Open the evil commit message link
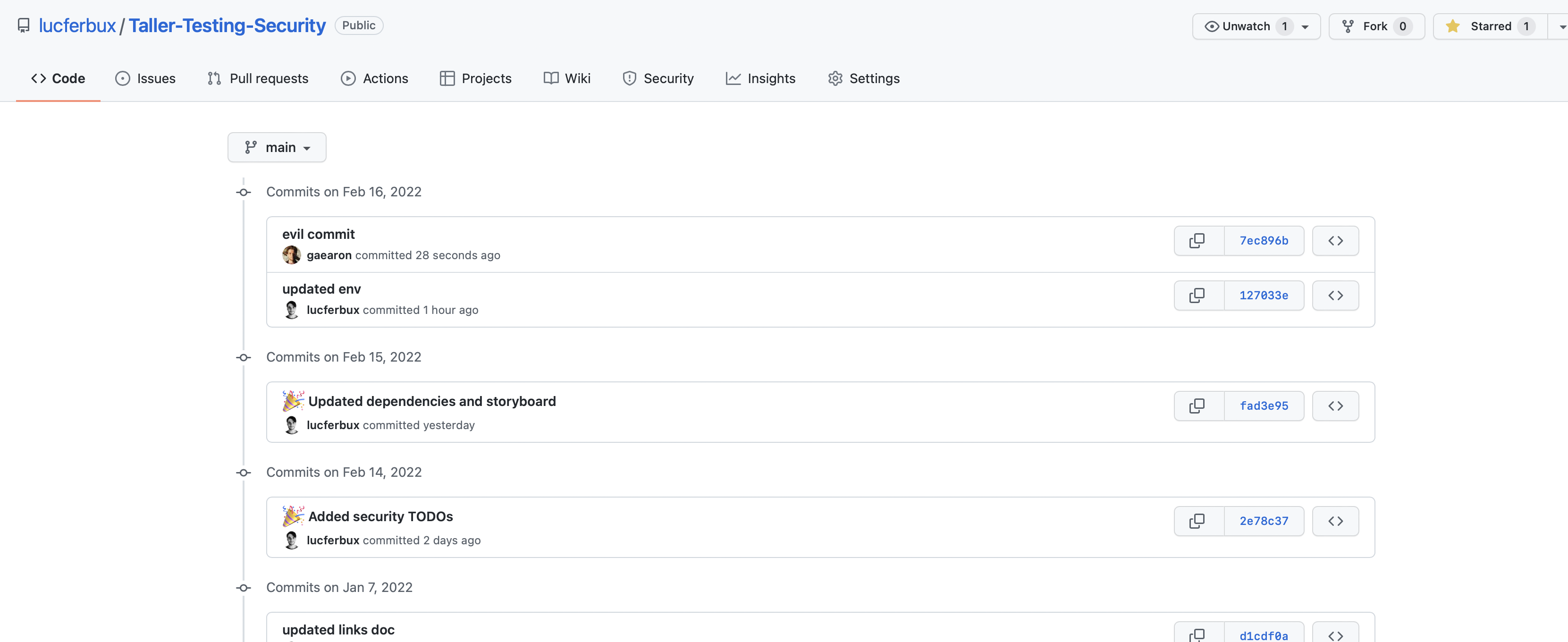The height and width of the screenshot is (642, 1568). tap(318, 234)
